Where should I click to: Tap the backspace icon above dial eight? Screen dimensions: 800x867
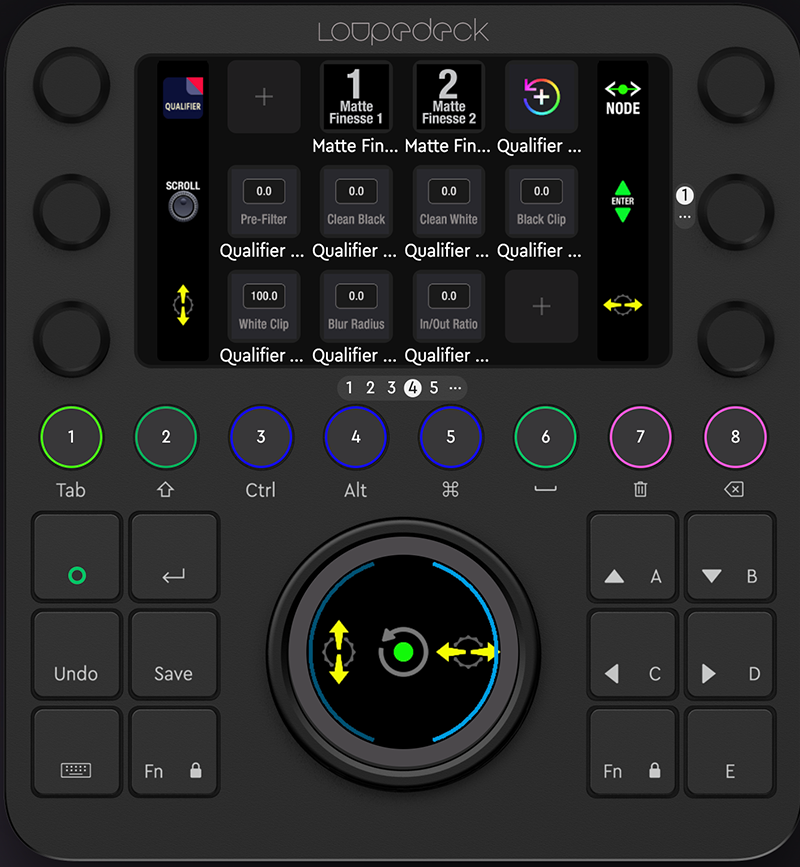point(735,490)
